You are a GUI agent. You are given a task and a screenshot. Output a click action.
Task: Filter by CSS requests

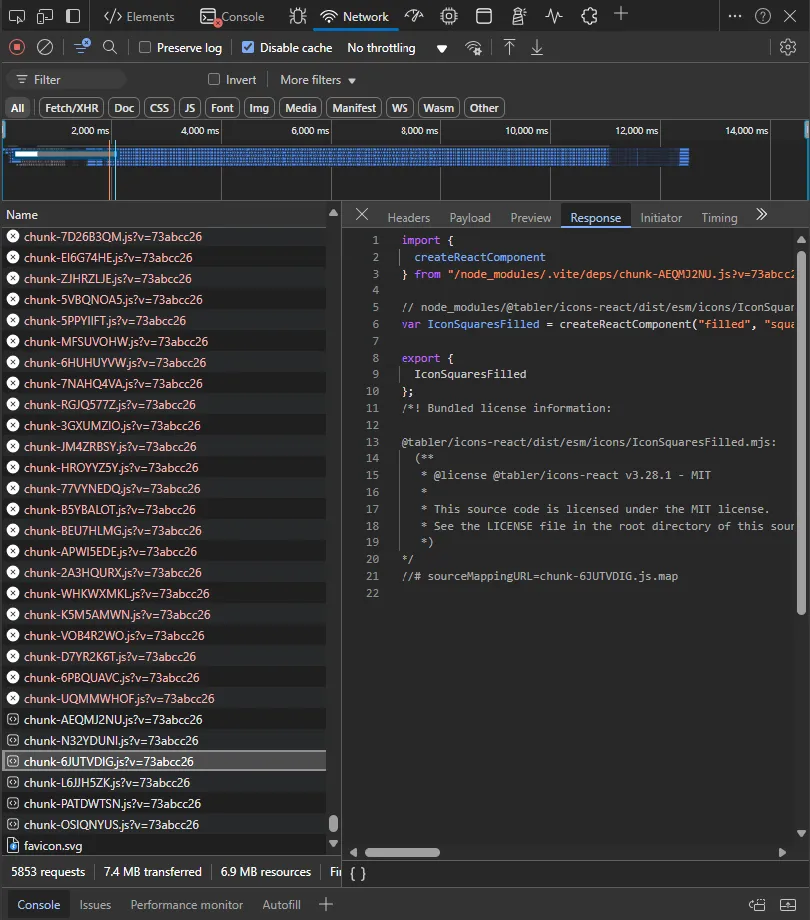coord(159,108)
